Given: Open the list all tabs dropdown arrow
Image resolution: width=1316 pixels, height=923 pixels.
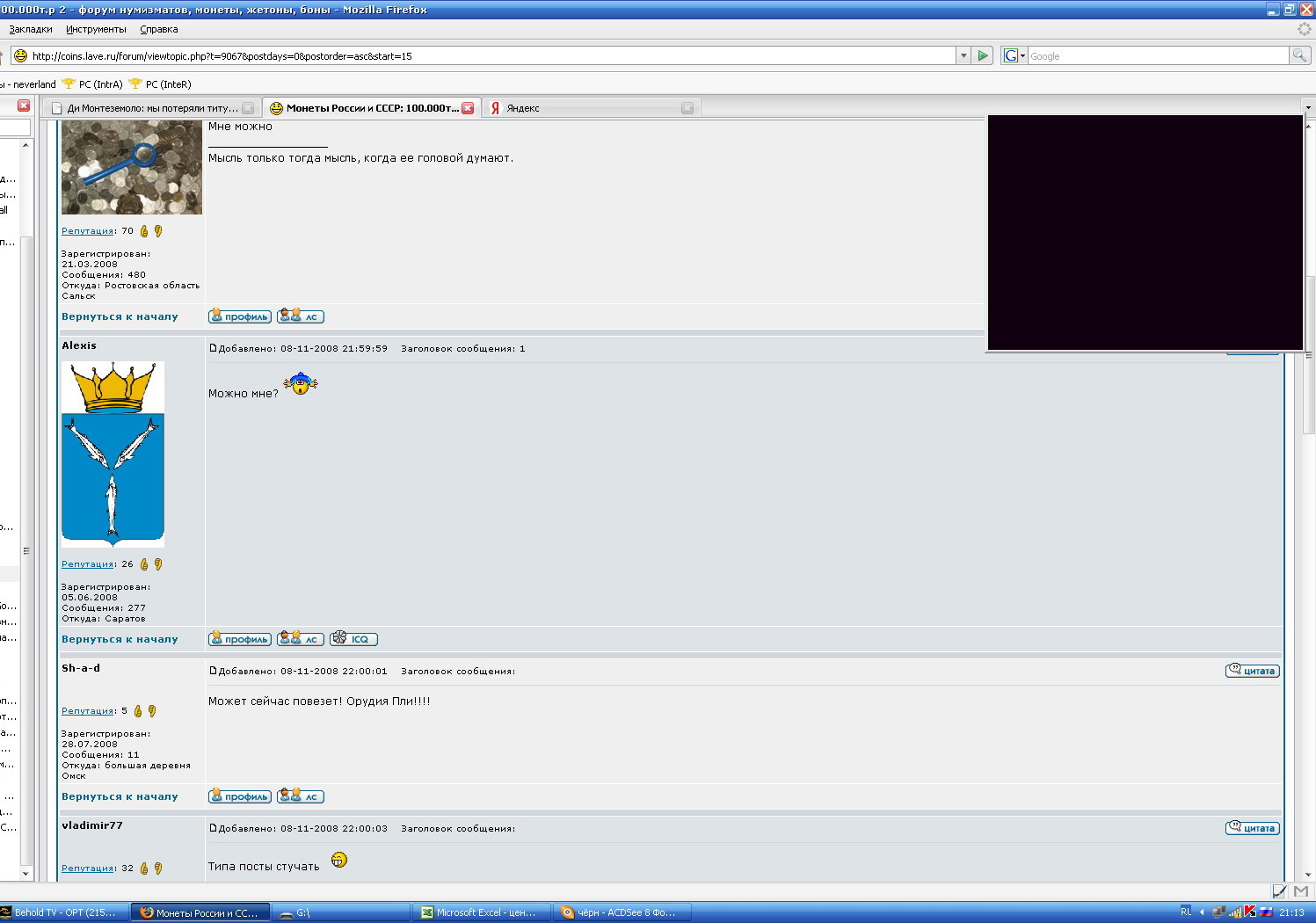Looking at the screenshot, I should tap(1308, 107).
